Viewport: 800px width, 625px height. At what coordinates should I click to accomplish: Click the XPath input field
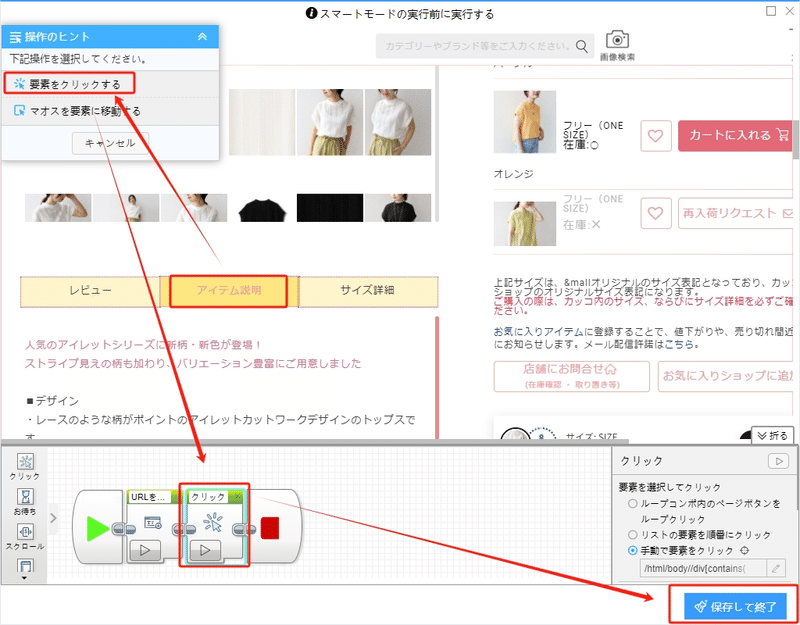coord(703,568)
